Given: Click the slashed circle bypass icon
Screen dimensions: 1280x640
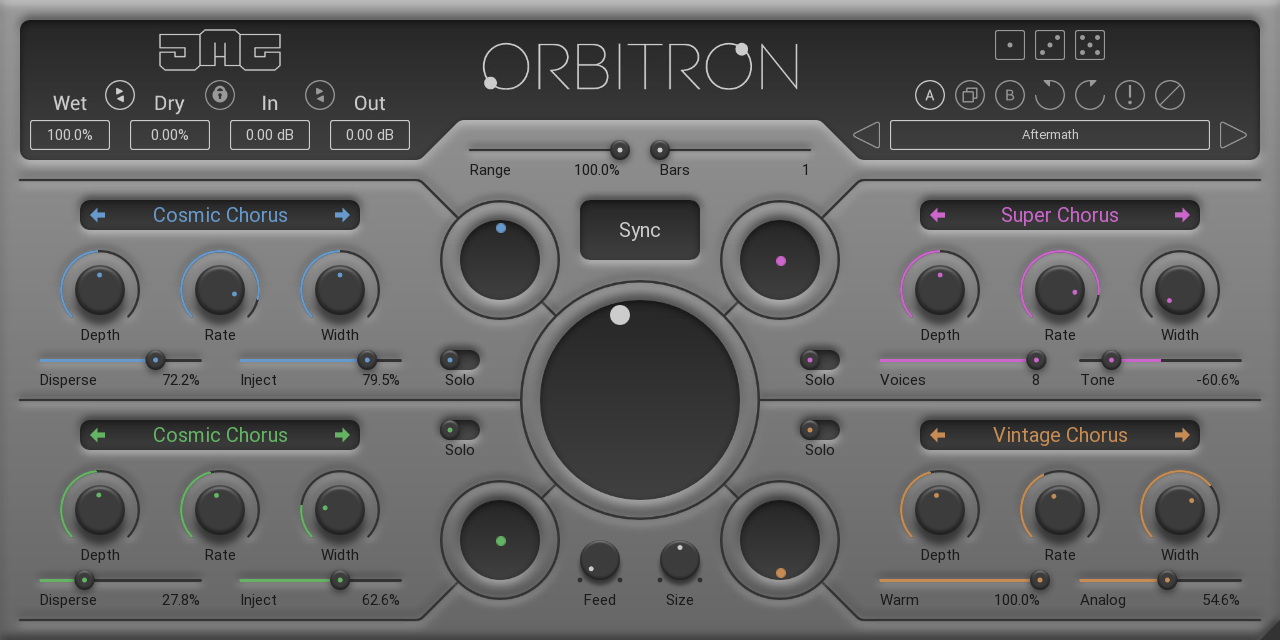Looking at the screenshot, I should tap(1169, 95).
